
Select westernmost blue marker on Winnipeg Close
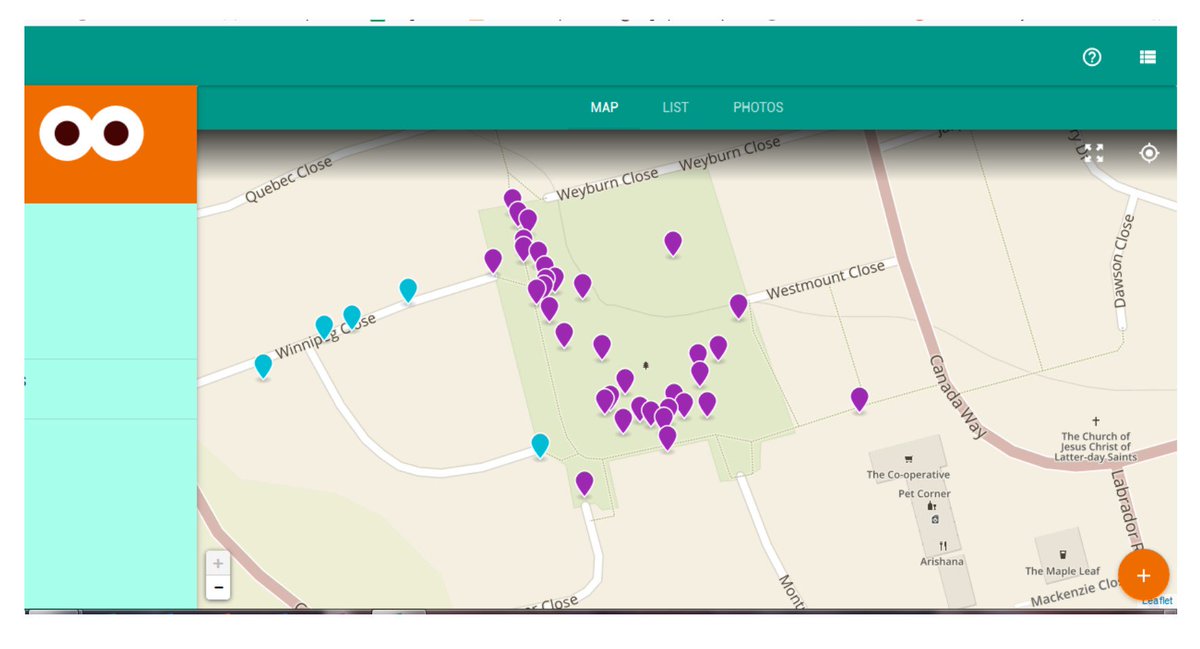(263, 366)
